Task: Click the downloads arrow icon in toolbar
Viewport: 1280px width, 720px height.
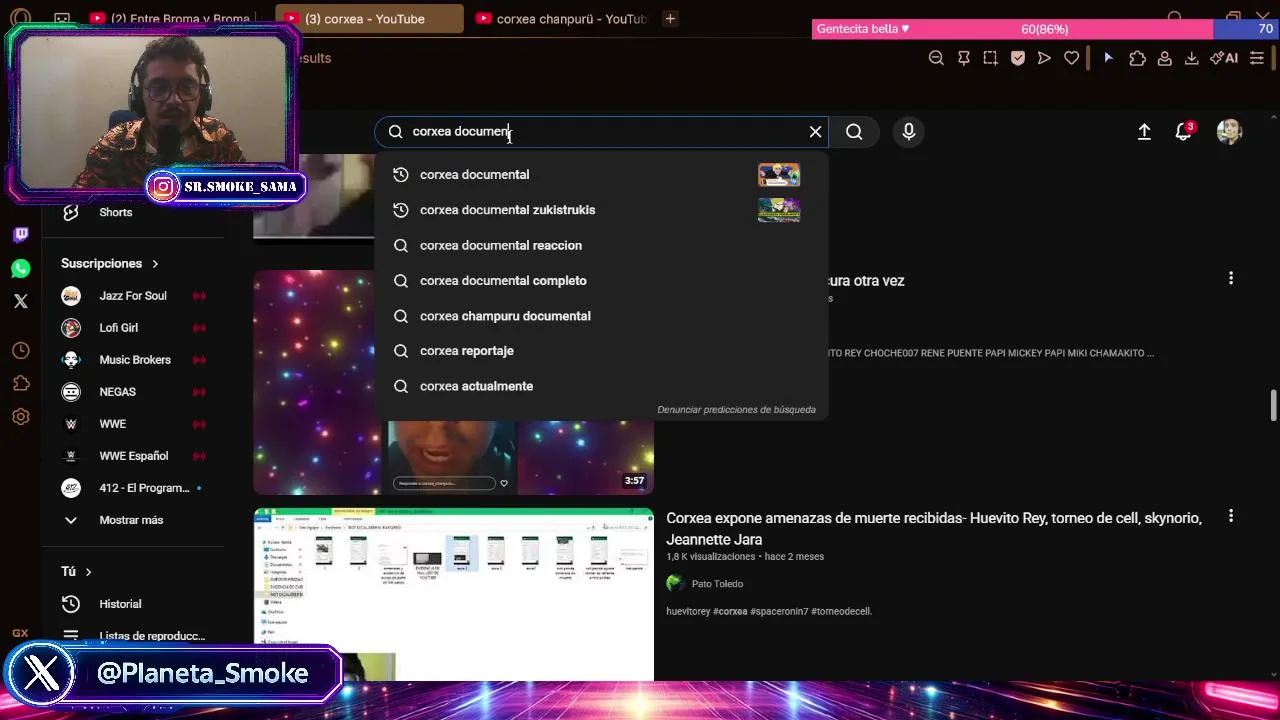Action: pyautogui.click(x=1191, y=58)
